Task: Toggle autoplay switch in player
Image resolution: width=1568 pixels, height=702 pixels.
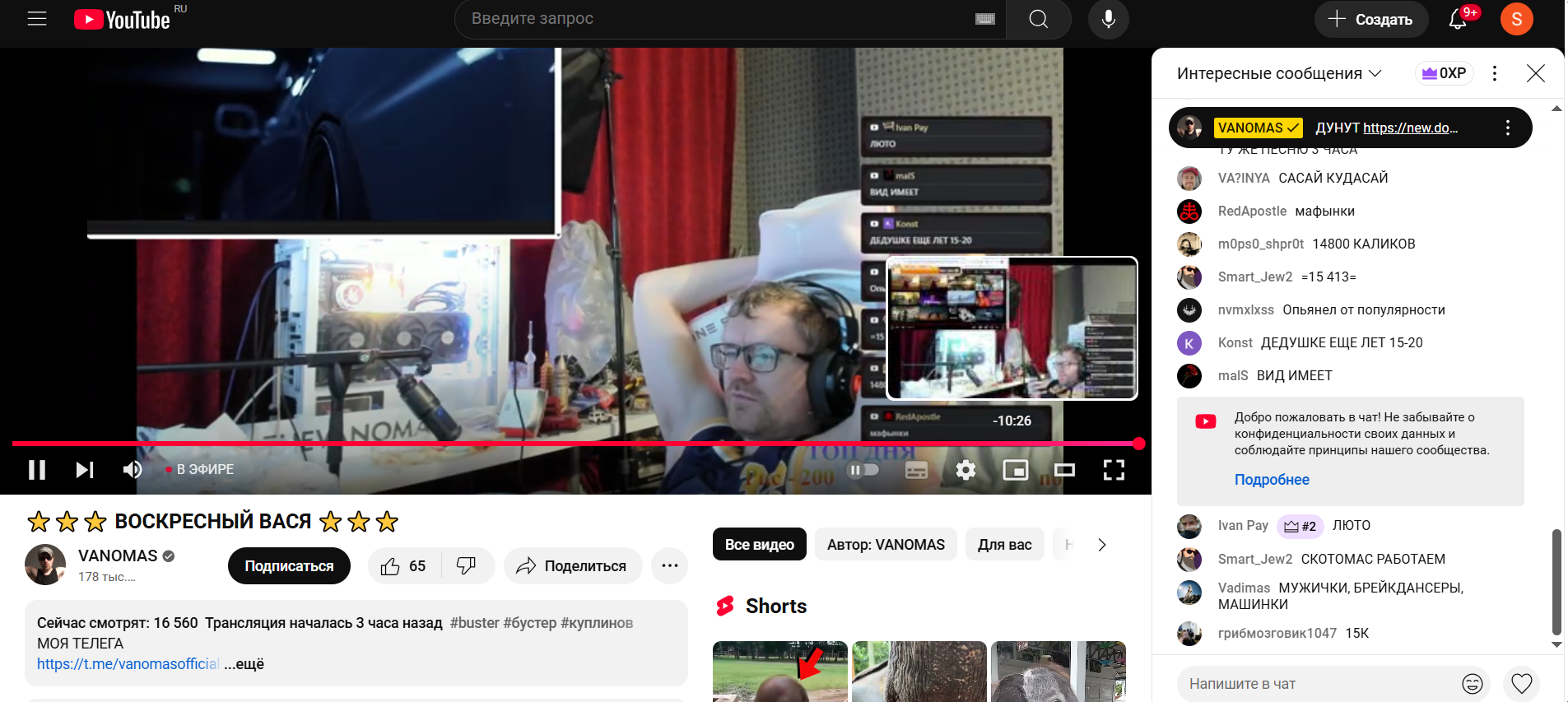Action: tap(863, 470)
